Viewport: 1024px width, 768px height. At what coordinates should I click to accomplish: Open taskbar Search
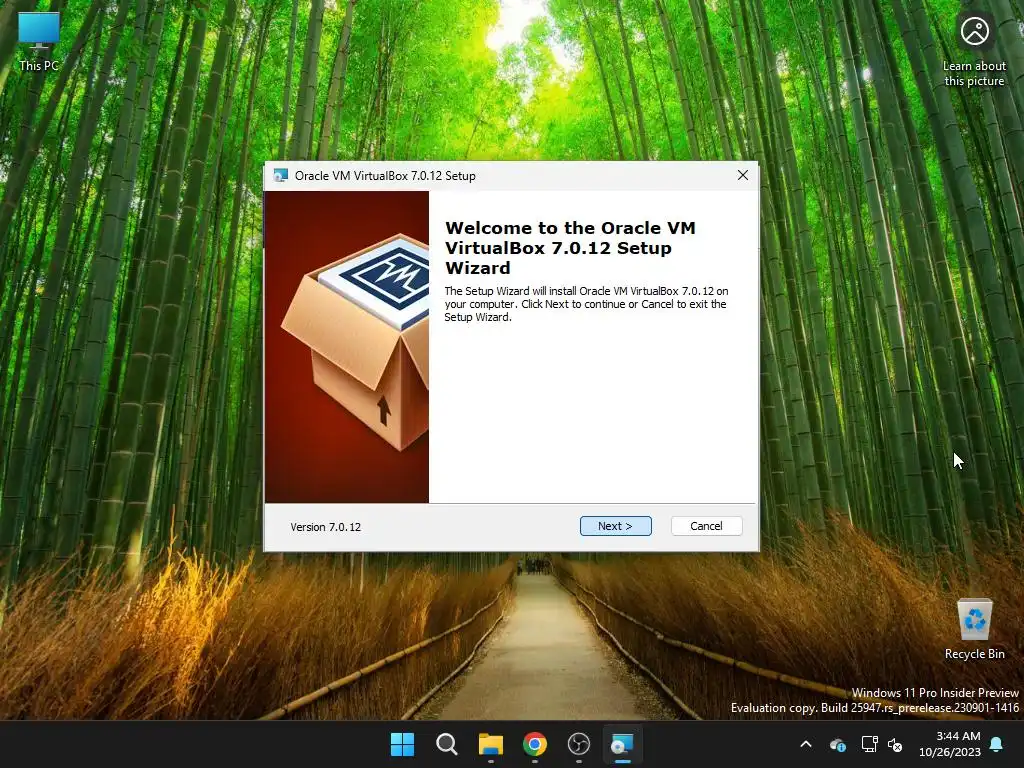(x=447, y=744)
